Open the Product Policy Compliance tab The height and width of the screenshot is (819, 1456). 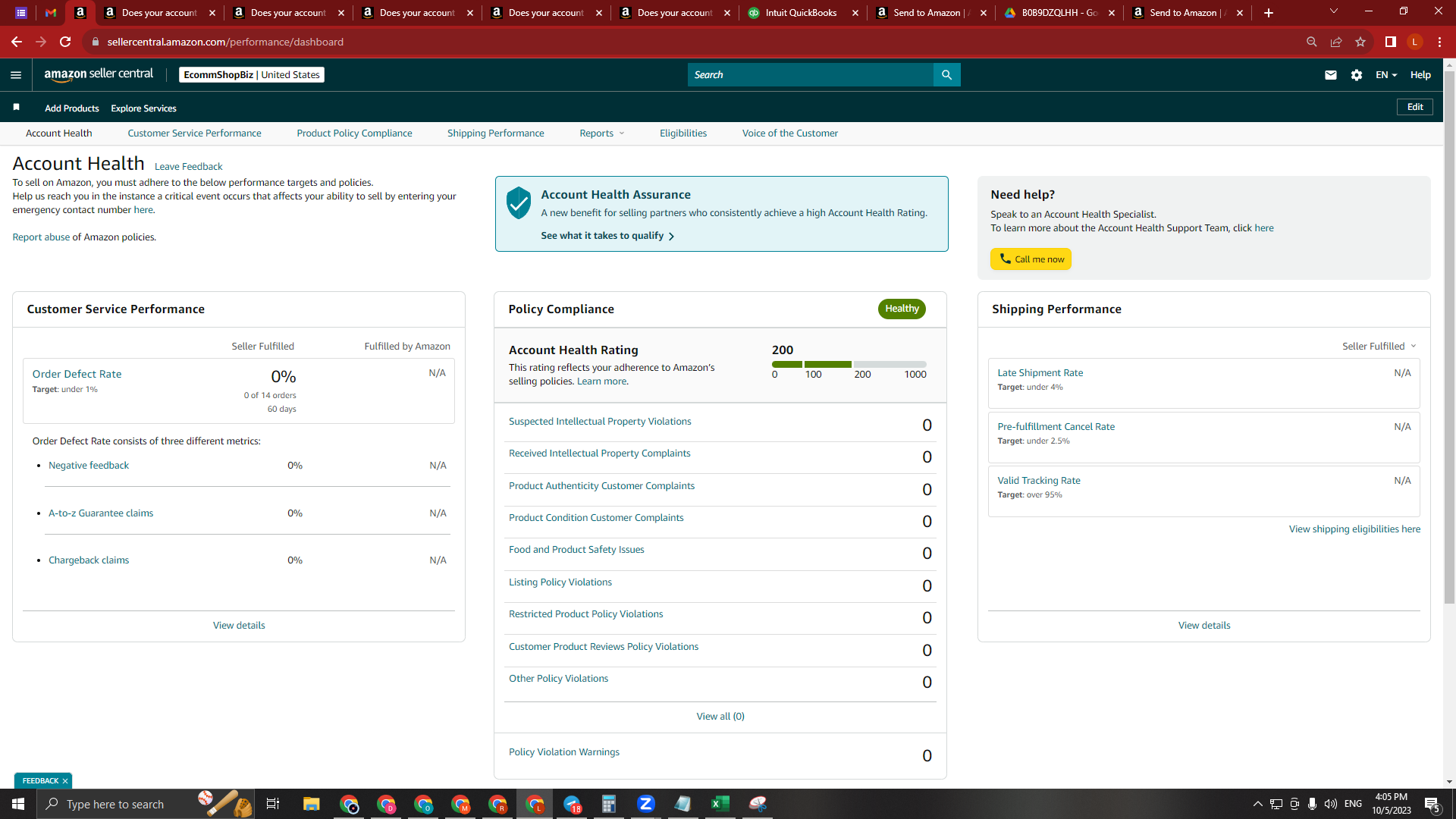pos(354,133)
